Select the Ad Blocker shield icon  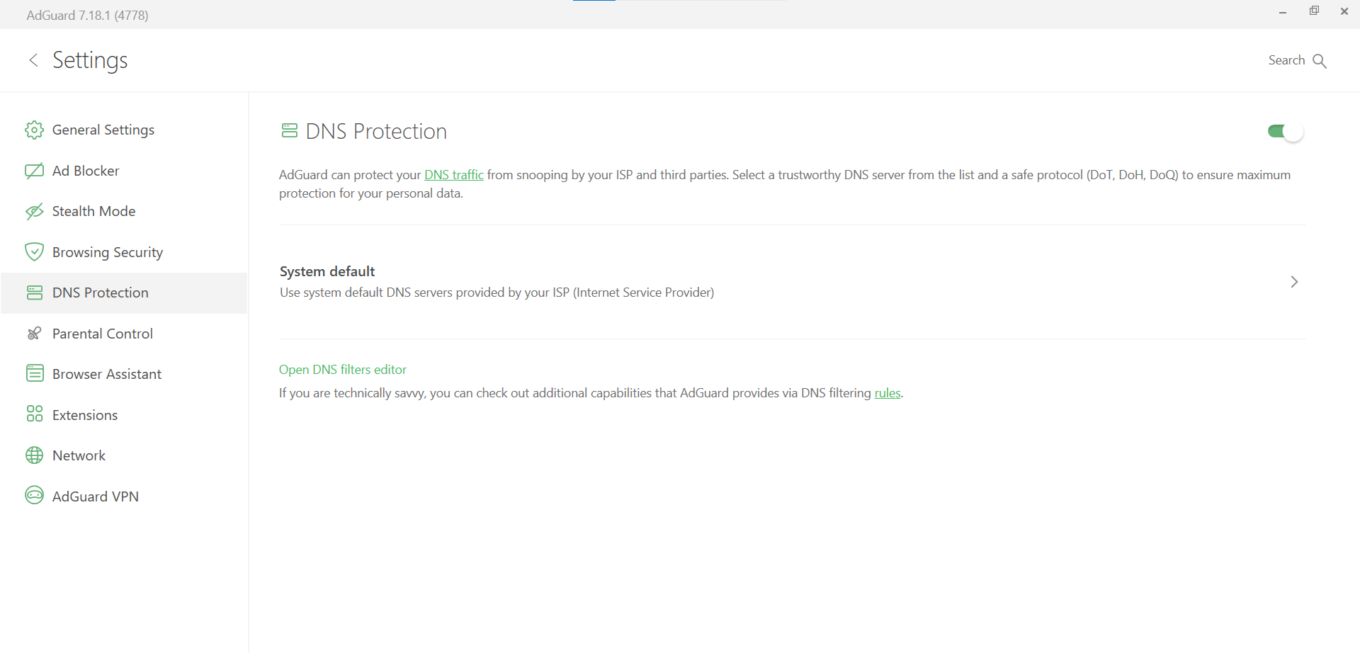(33, 170)
